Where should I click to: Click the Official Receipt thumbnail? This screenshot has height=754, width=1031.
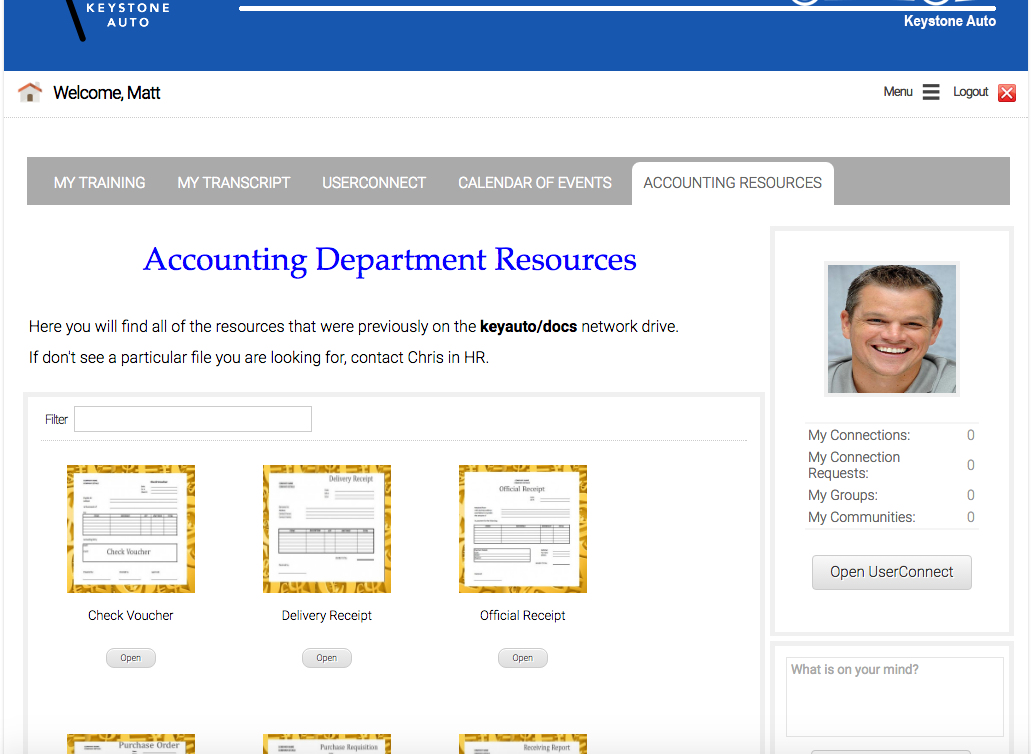click(x=523, y=529)
